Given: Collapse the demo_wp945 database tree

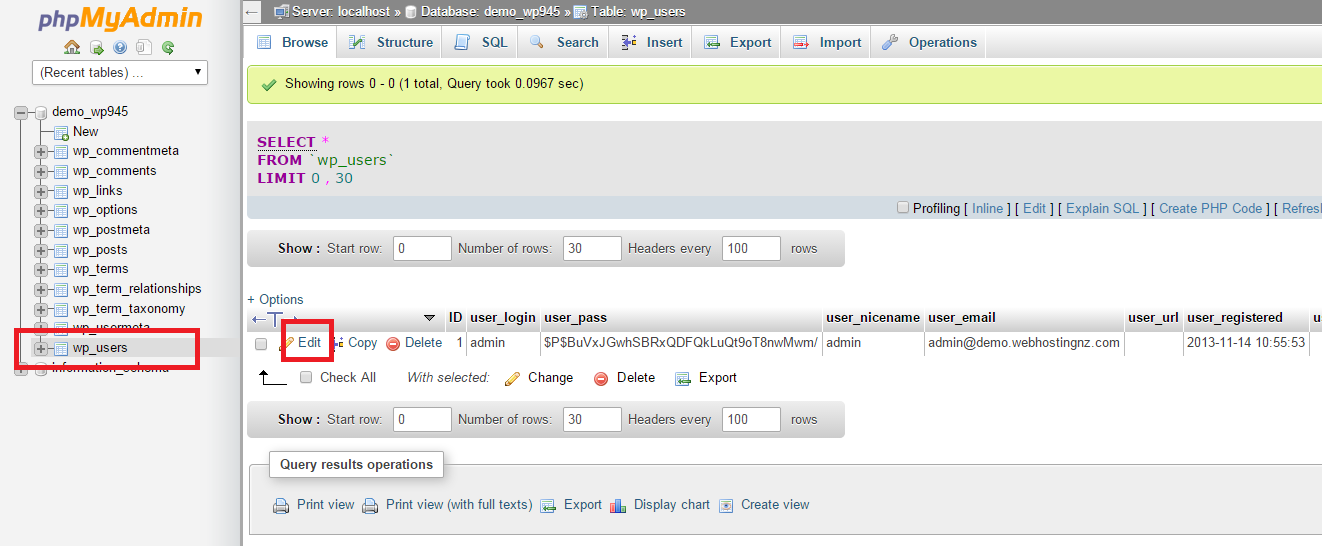Looking at the screenshot, I should tap(21, 112).
